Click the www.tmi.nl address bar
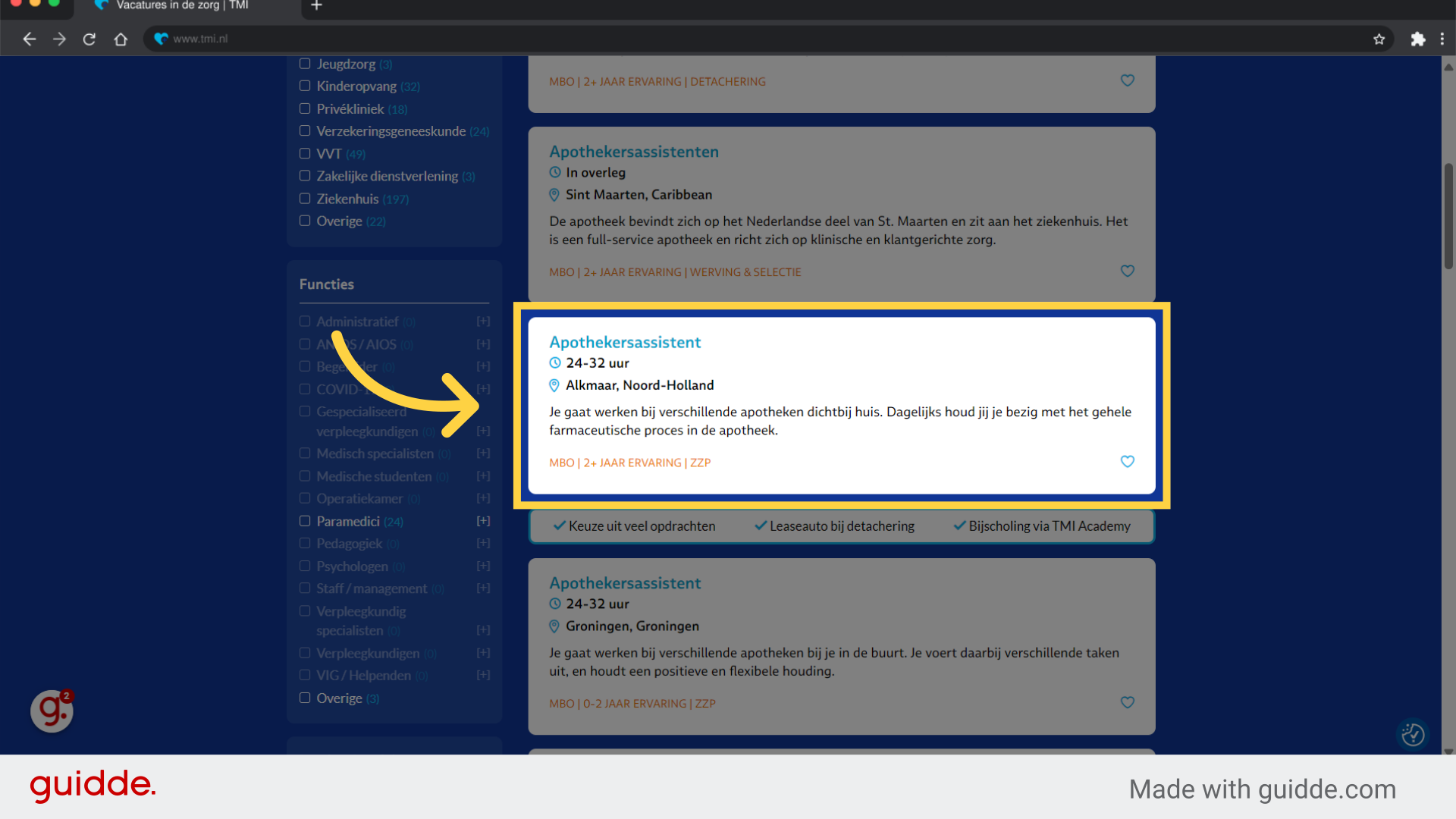The height and width of the screenshot is (819, 1456). (200, 39)
